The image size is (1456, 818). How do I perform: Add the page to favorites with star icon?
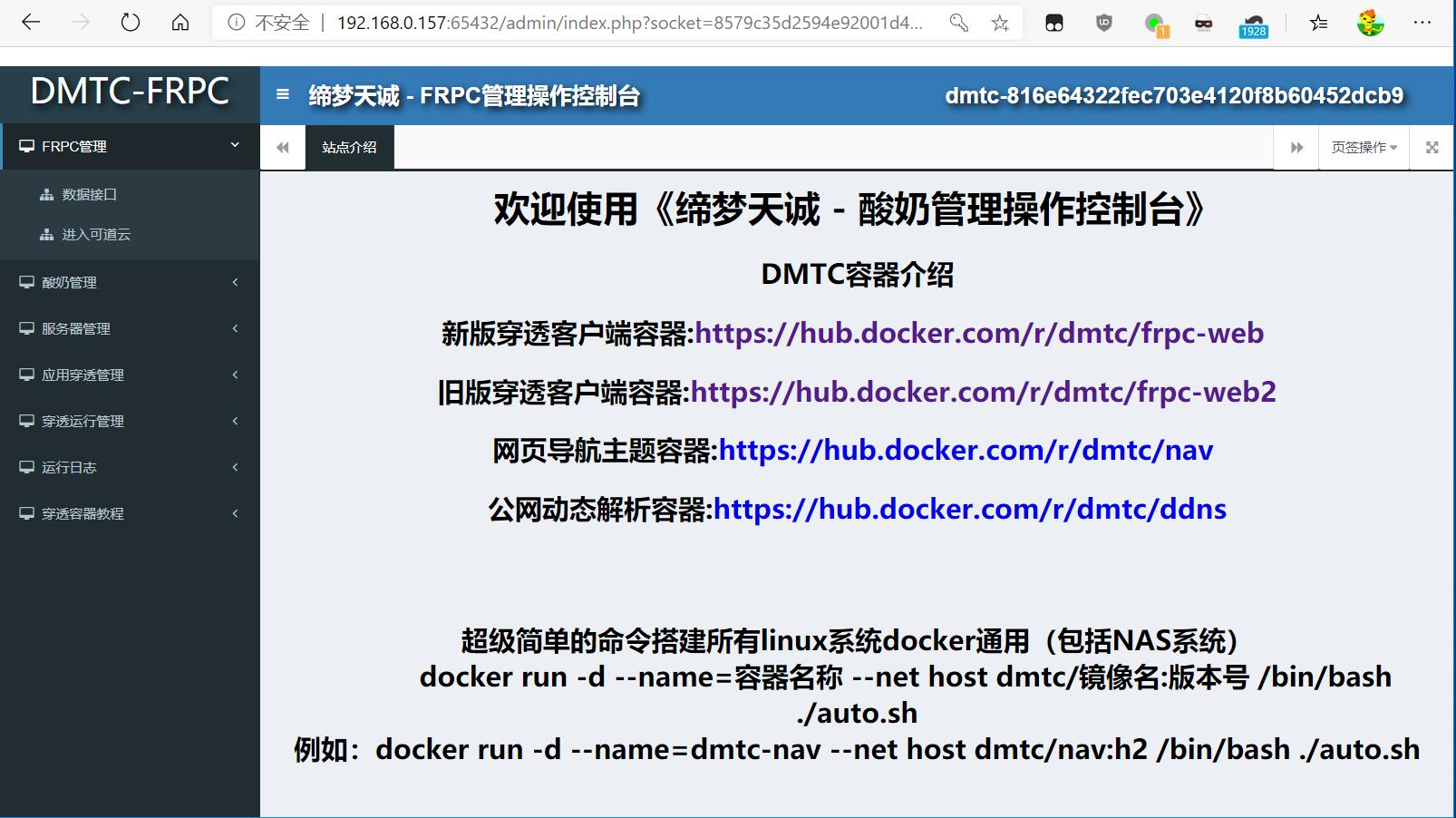coord(1000,23)
